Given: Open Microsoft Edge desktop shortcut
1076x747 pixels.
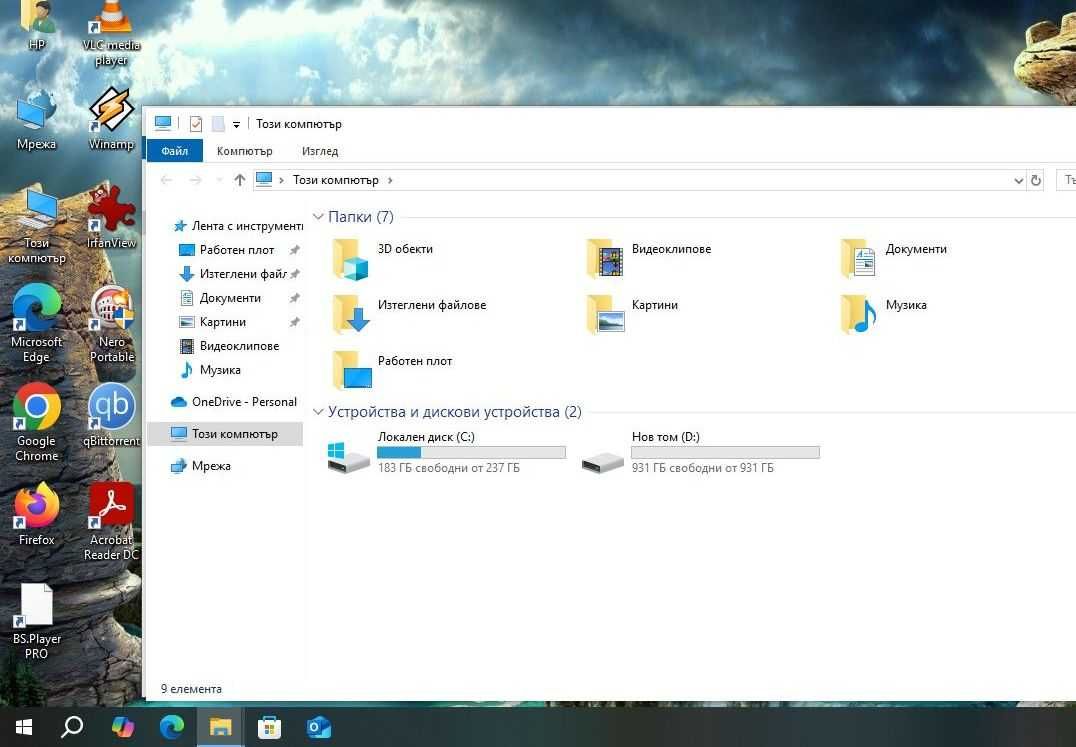Looking at the screenshot, I should point(36,322).
